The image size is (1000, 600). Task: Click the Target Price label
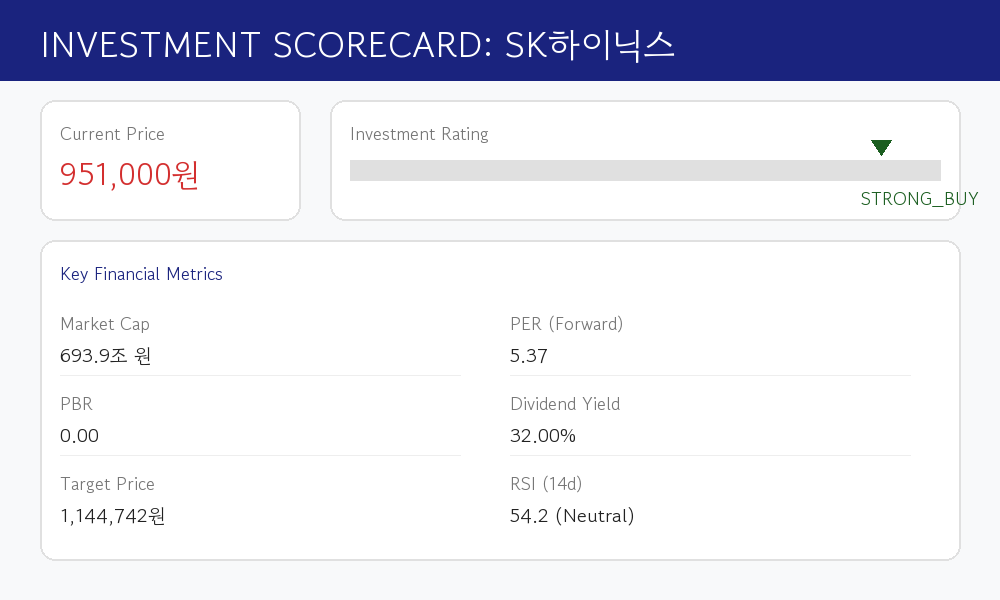[107, 484]
